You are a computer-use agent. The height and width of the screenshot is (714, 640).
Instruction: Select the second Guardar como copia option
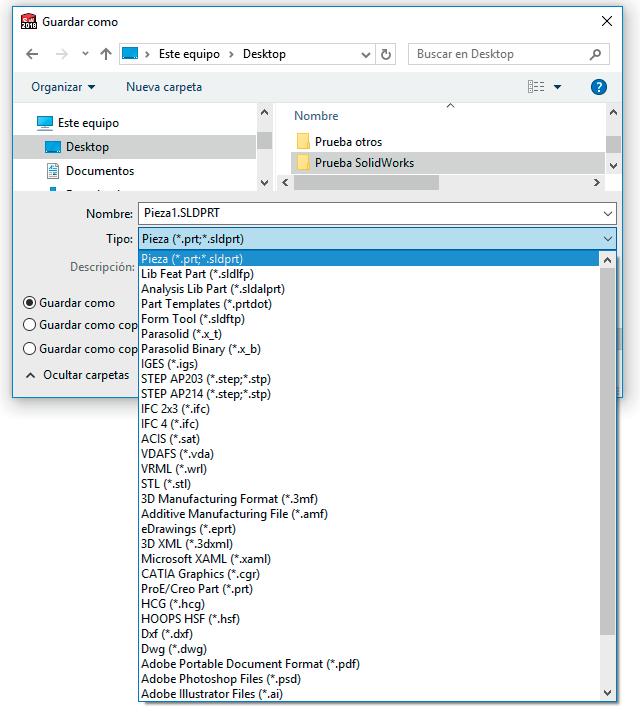pos(29,325)
